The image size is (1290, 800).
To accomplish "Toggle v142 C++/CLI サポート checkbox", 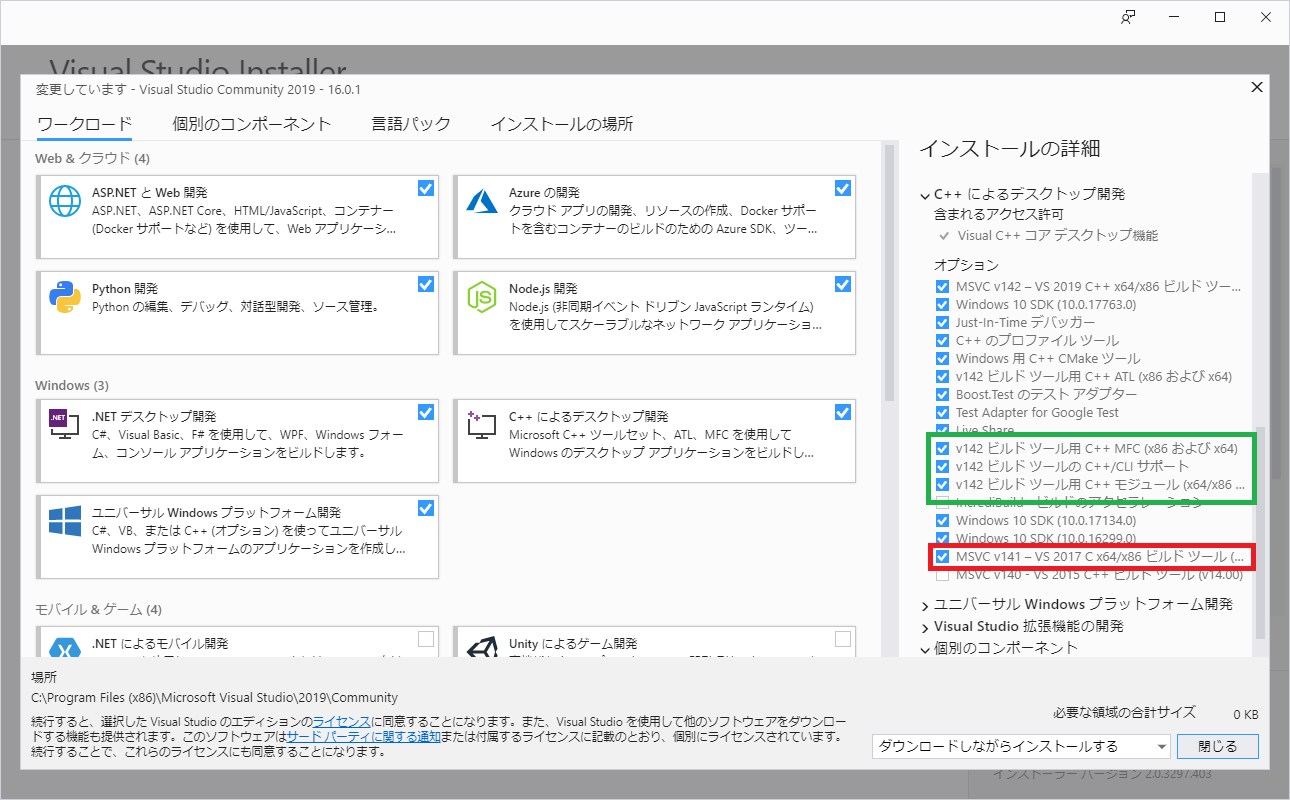I will click(942, 466).
